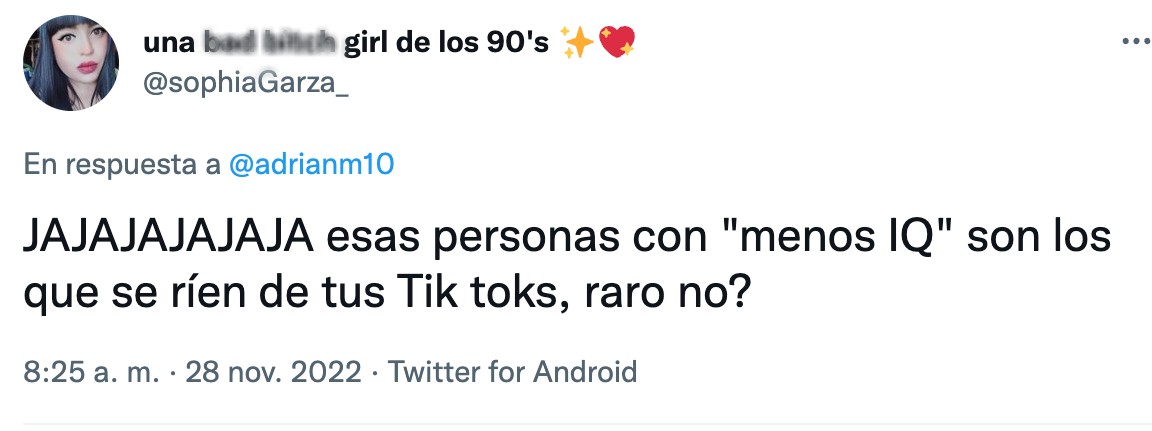This screenshot has height=431, width=1152.
Task: Open the @sophiaGarza_ handle profile
Action: [246, 86]
